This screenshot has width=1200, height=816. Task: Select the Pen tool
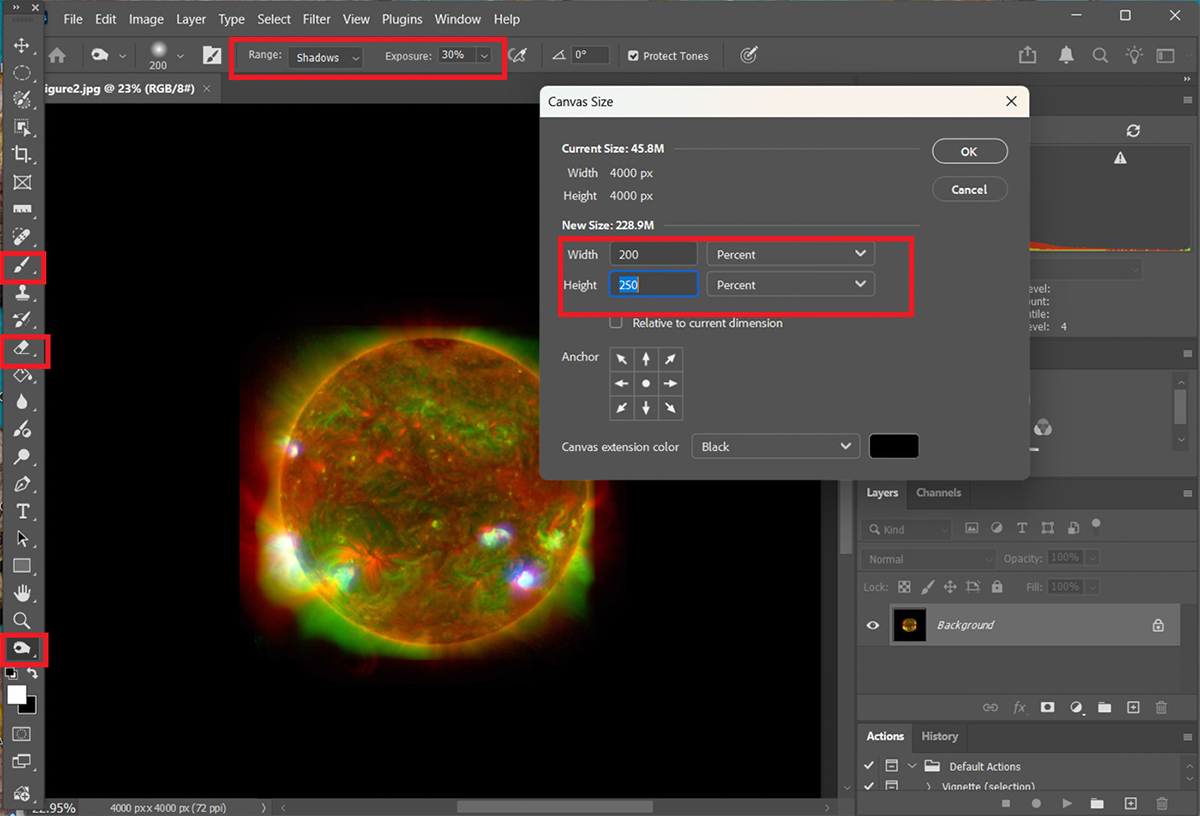pyautogui.click(x=22, y=484)
